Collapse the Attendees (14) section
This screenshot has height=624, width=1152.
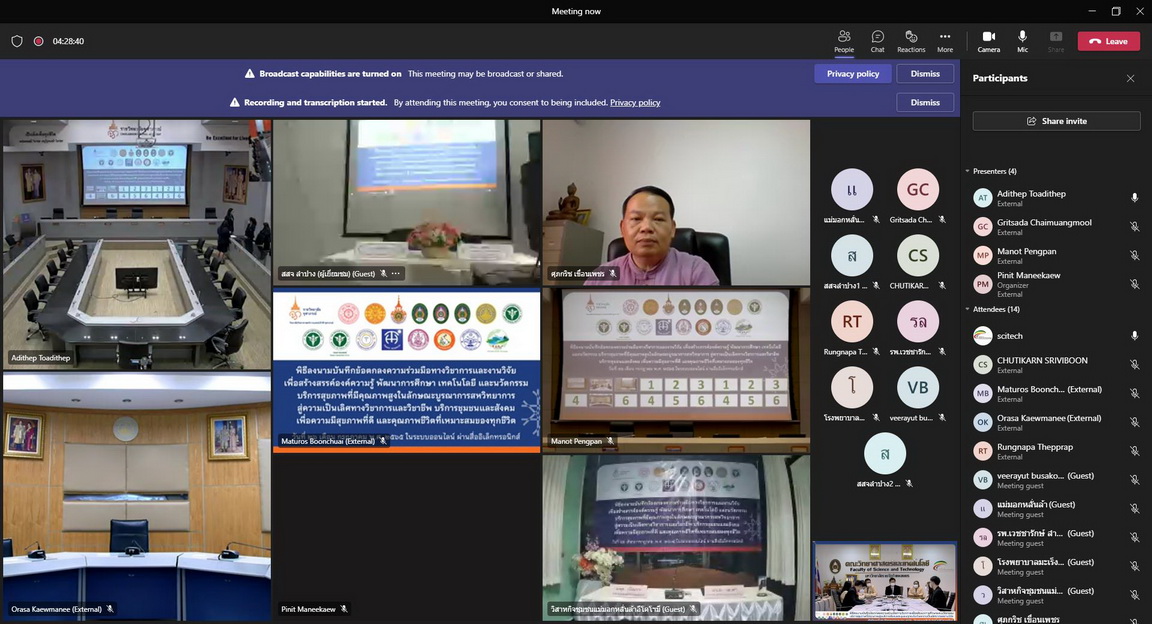[x=968, y=309]
